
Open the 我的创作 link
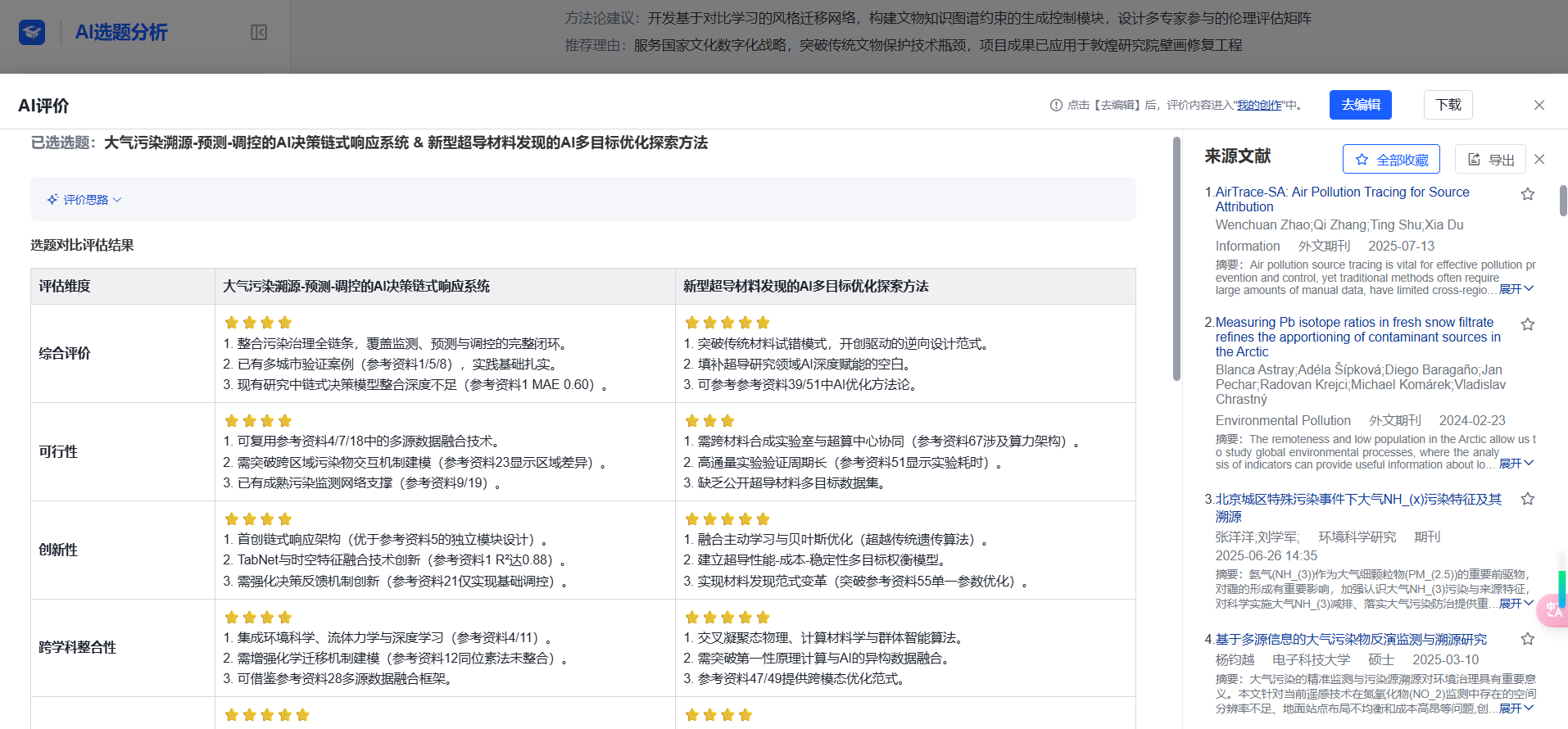pyautogui.click(x=1259, y=105)
